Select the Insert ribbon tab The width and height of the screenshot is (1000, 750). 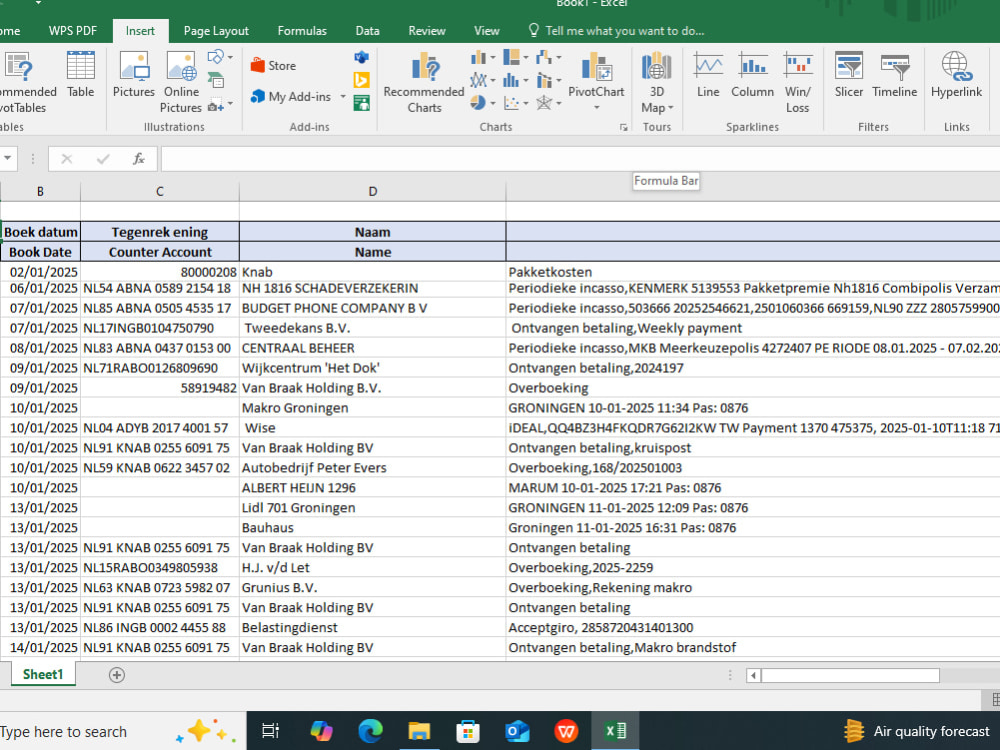(x=140, y=31)
